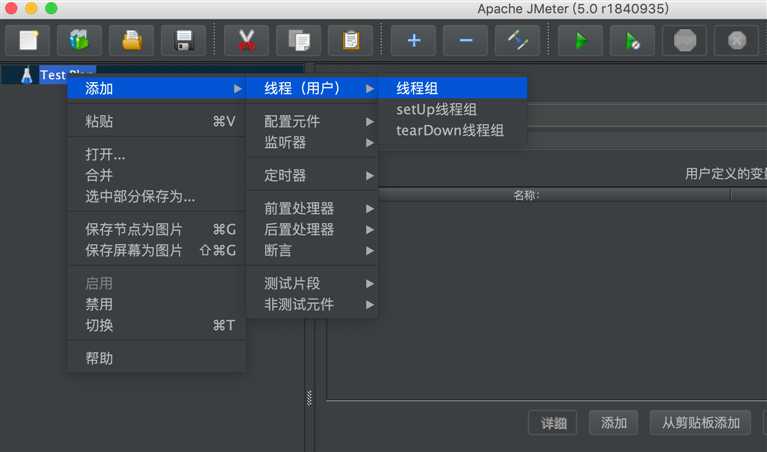The height and width of the screenshot is (452, 767).
Task: Expand the 断言 submenu
Action: [x=312, y=250]
